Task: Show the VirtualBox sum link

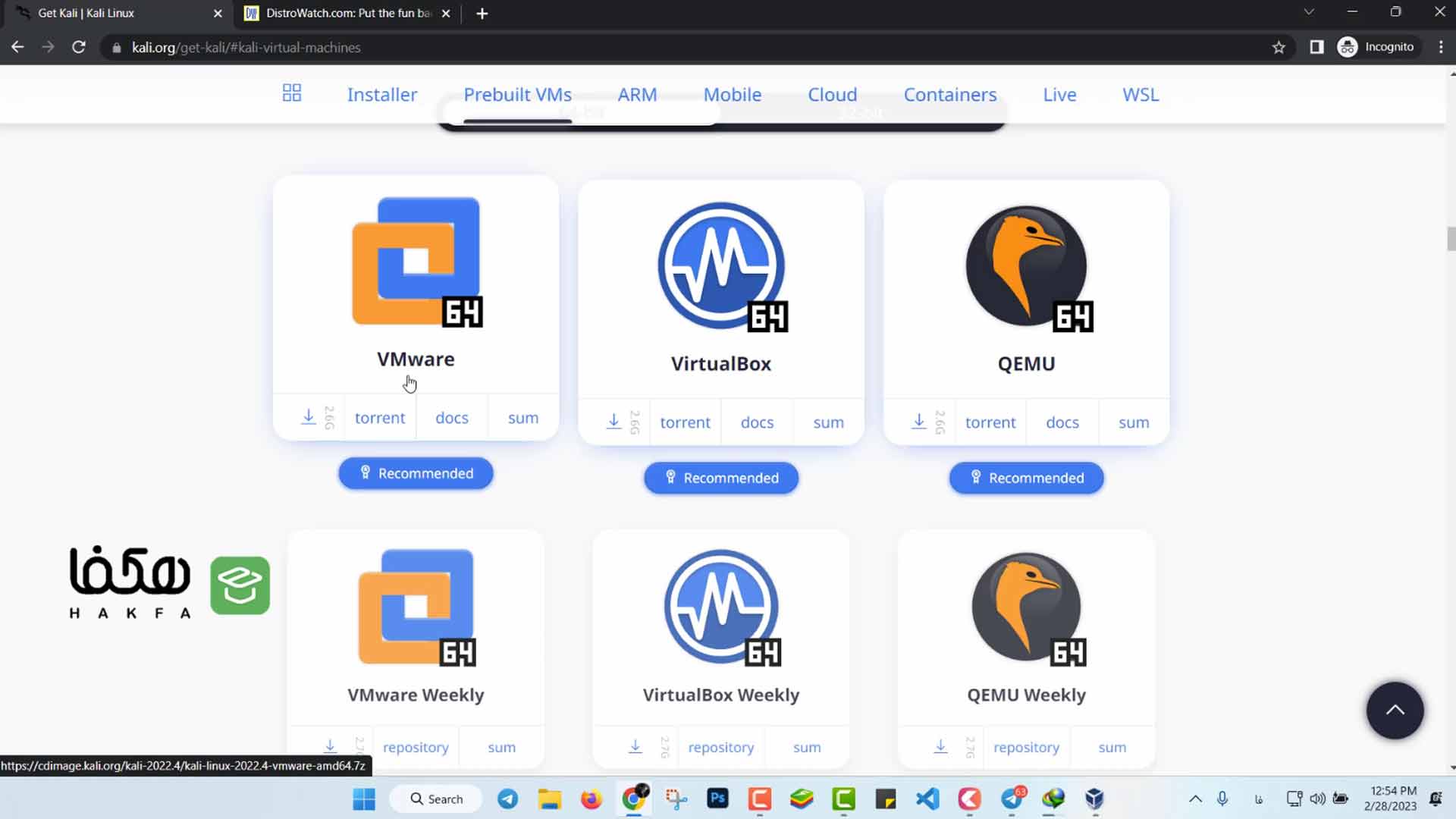Action: tap(829, 422)
